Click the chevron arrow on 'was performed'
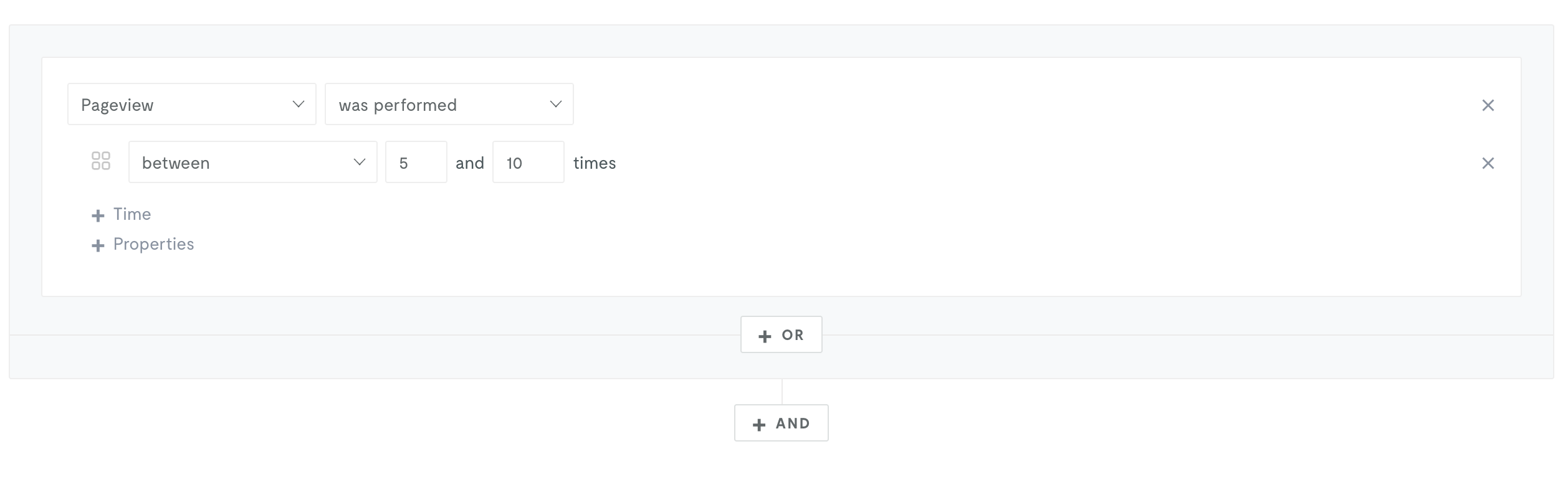This screenshot has width=1568, height=482. (556, 104)
